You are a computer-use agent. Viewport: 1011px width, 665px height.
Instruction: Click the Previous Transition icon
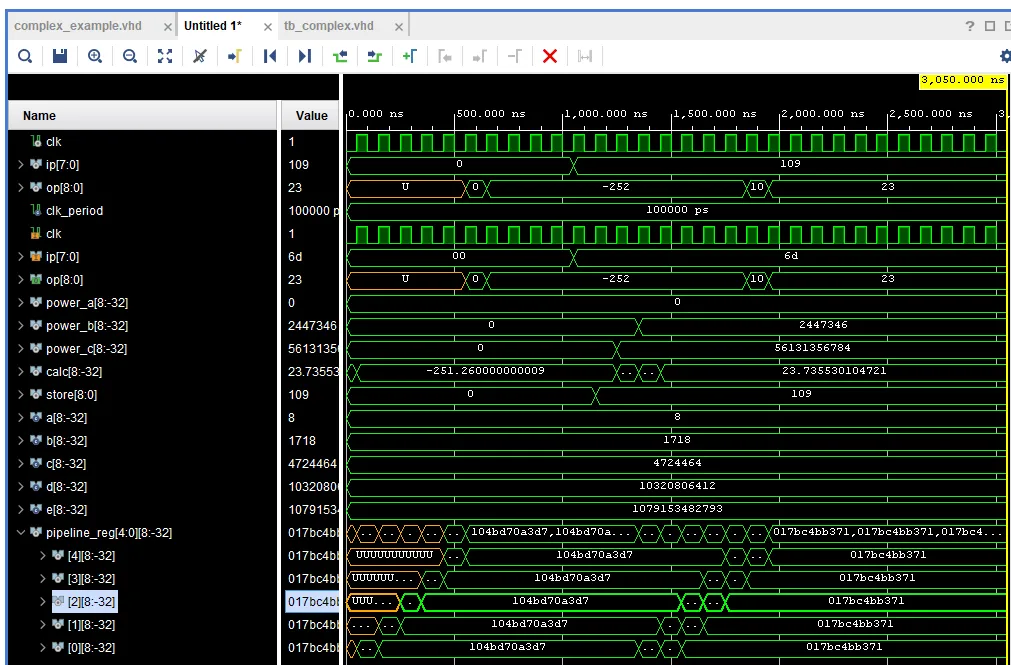point(340,57)
